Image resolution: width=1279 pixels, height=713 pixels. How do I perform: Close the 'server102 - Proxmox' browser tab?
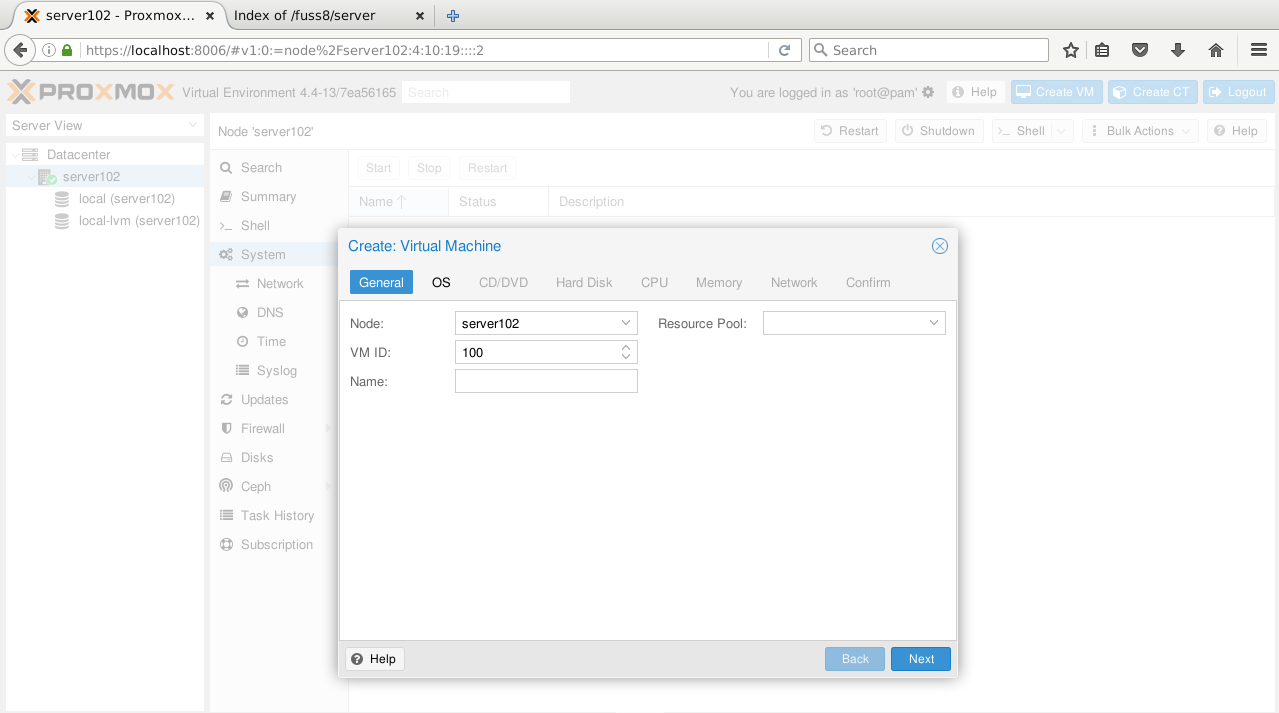click(x=211, y=16)
